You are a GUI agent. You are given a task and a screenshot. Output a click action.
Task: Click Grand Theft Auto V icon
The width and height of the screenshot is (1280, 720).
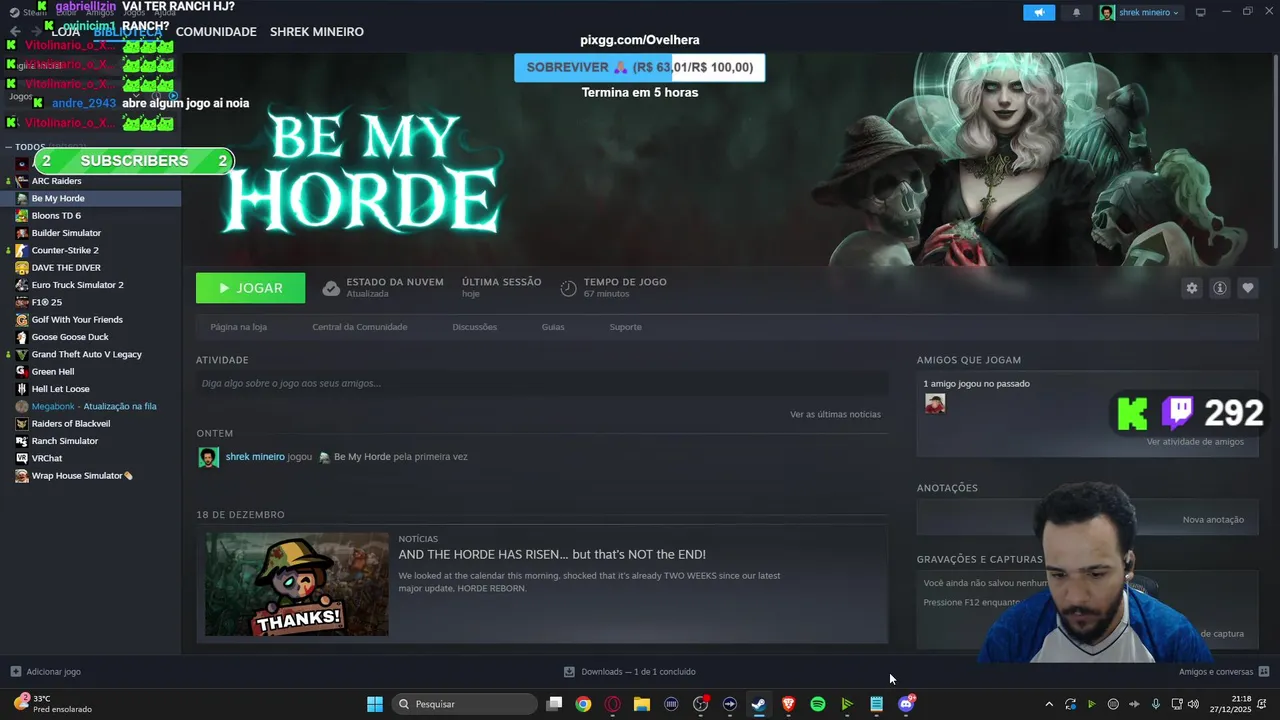point(22,354)
